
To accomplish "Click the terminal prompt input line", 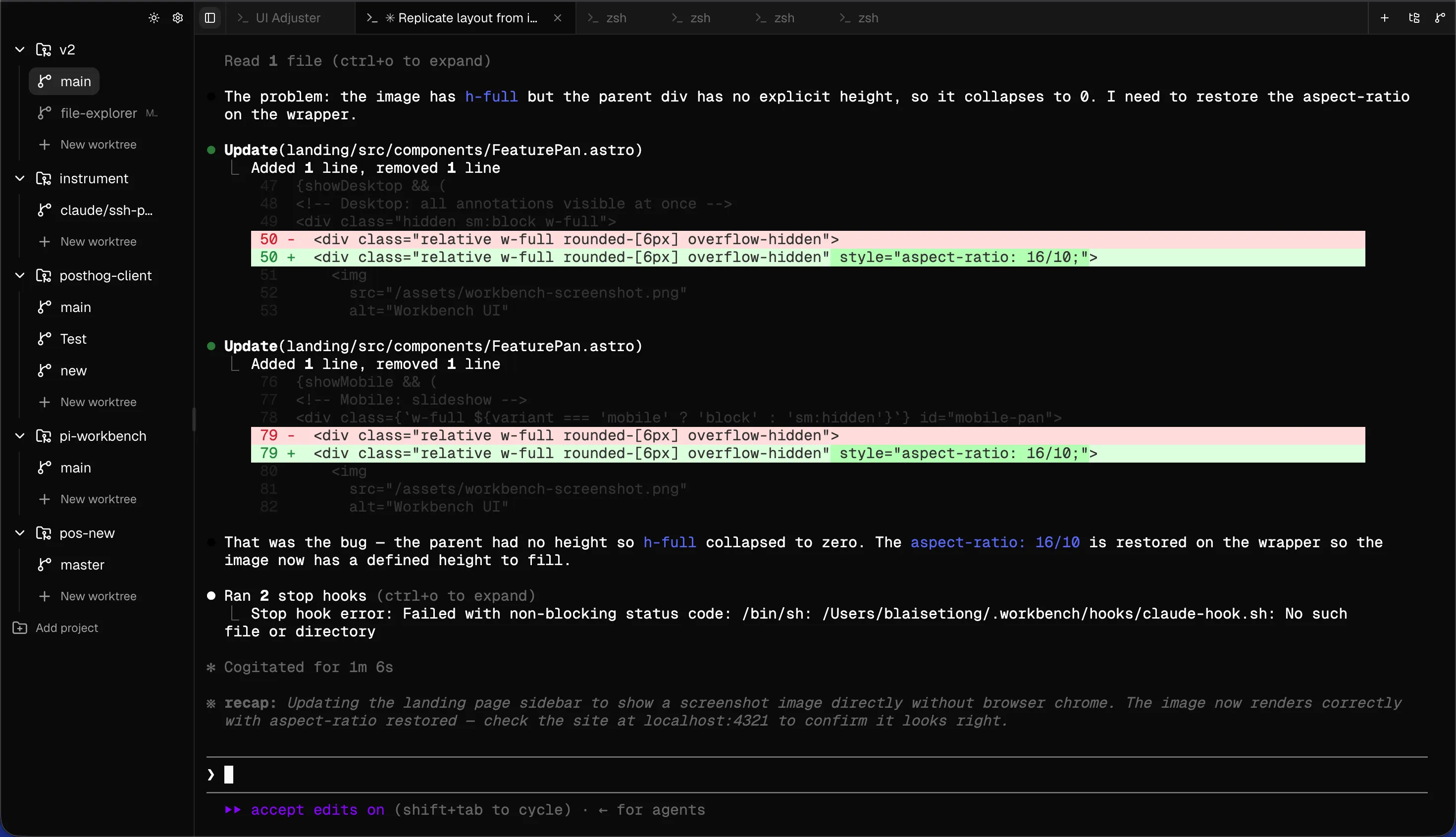I will (x=817, y=775).
